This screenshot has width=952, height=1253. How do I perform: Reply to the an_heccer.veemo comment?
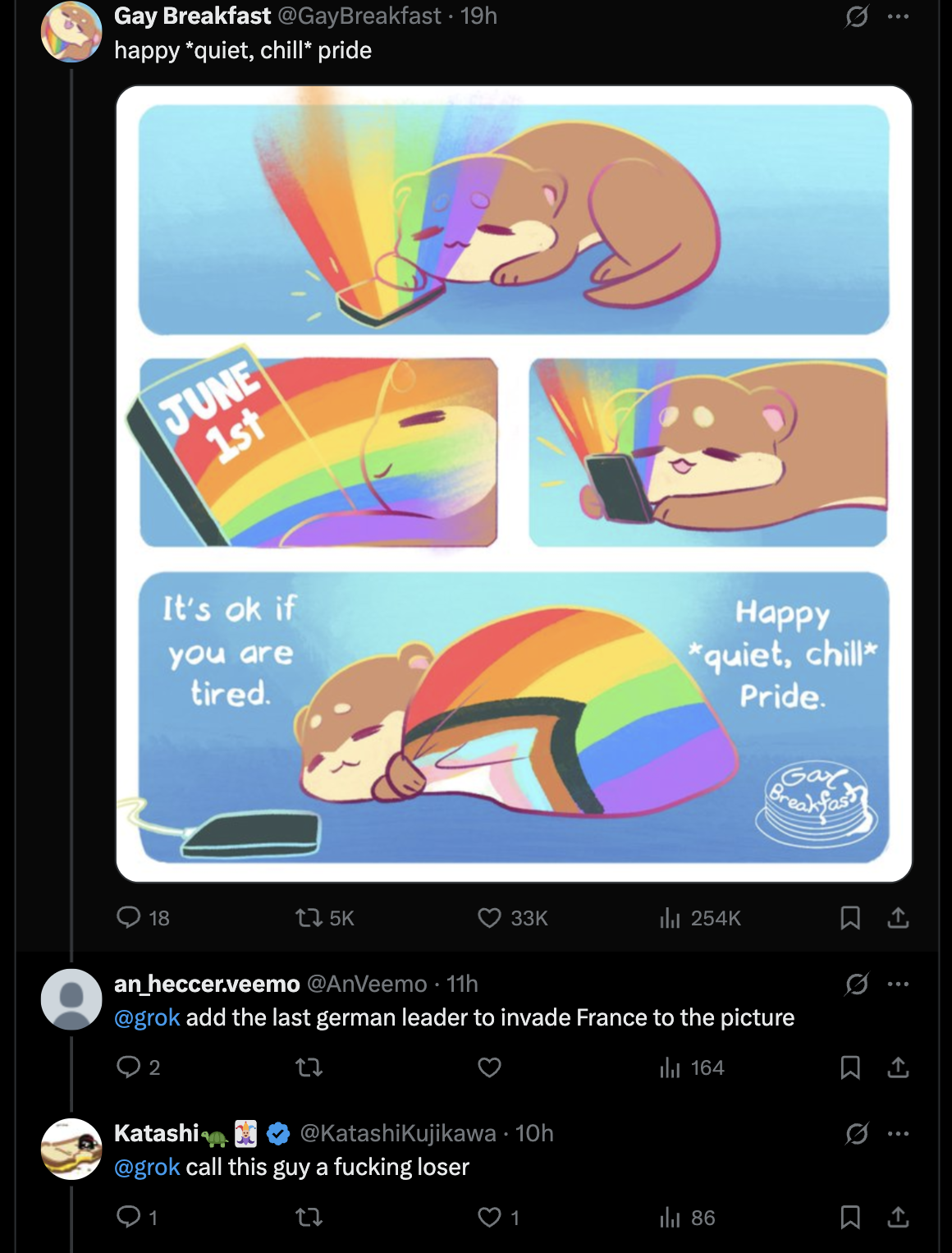129,1067
